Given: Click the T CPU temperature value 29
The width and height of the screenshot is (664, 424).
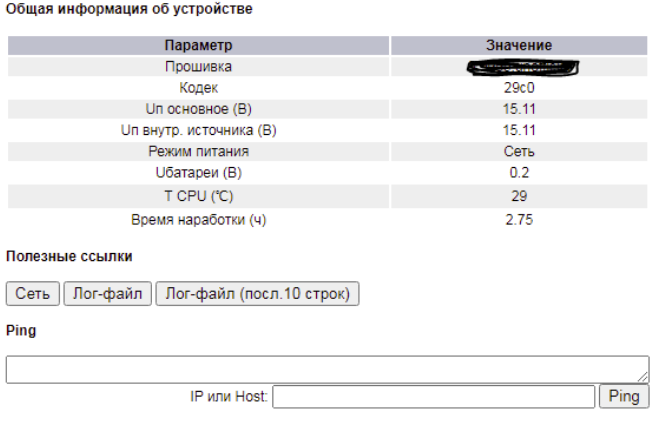Looking at the screenshot, I should coord(519,196).
